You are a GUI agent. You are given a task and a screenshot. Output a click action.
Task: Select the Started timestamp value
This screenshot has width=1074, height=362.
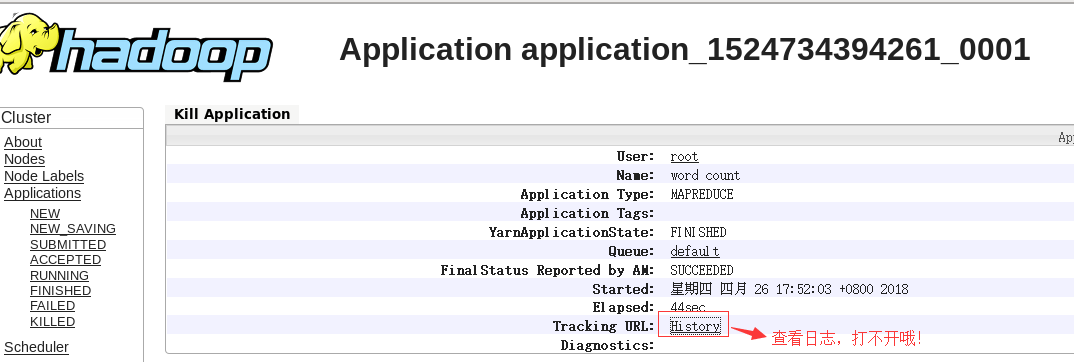(x=789, y=289)
